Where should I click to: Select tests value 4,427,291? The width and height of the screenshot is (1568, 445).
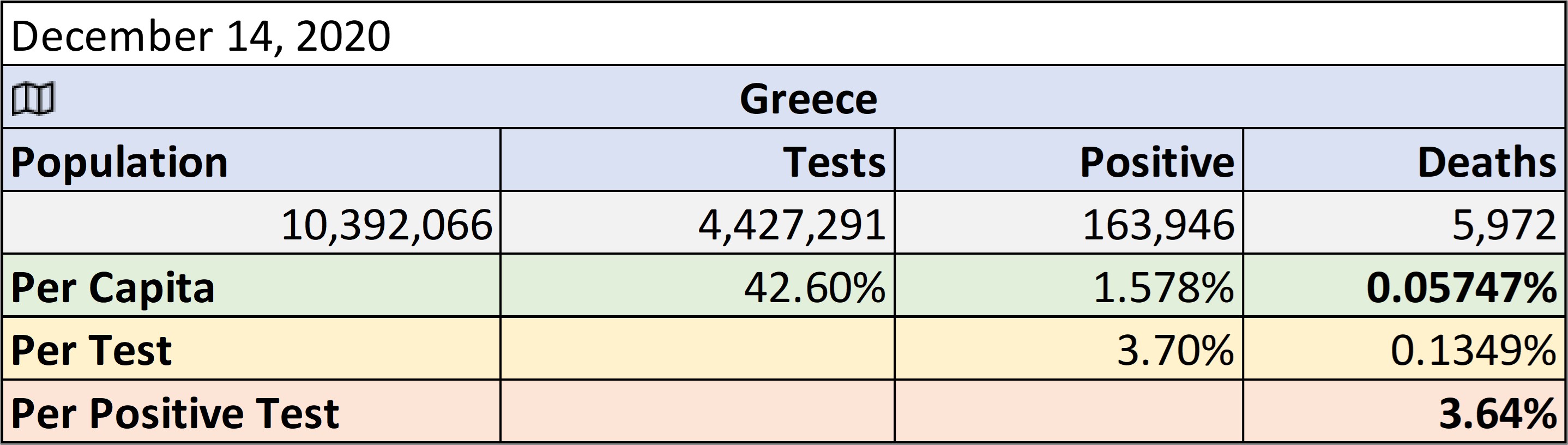coord(697,223)
